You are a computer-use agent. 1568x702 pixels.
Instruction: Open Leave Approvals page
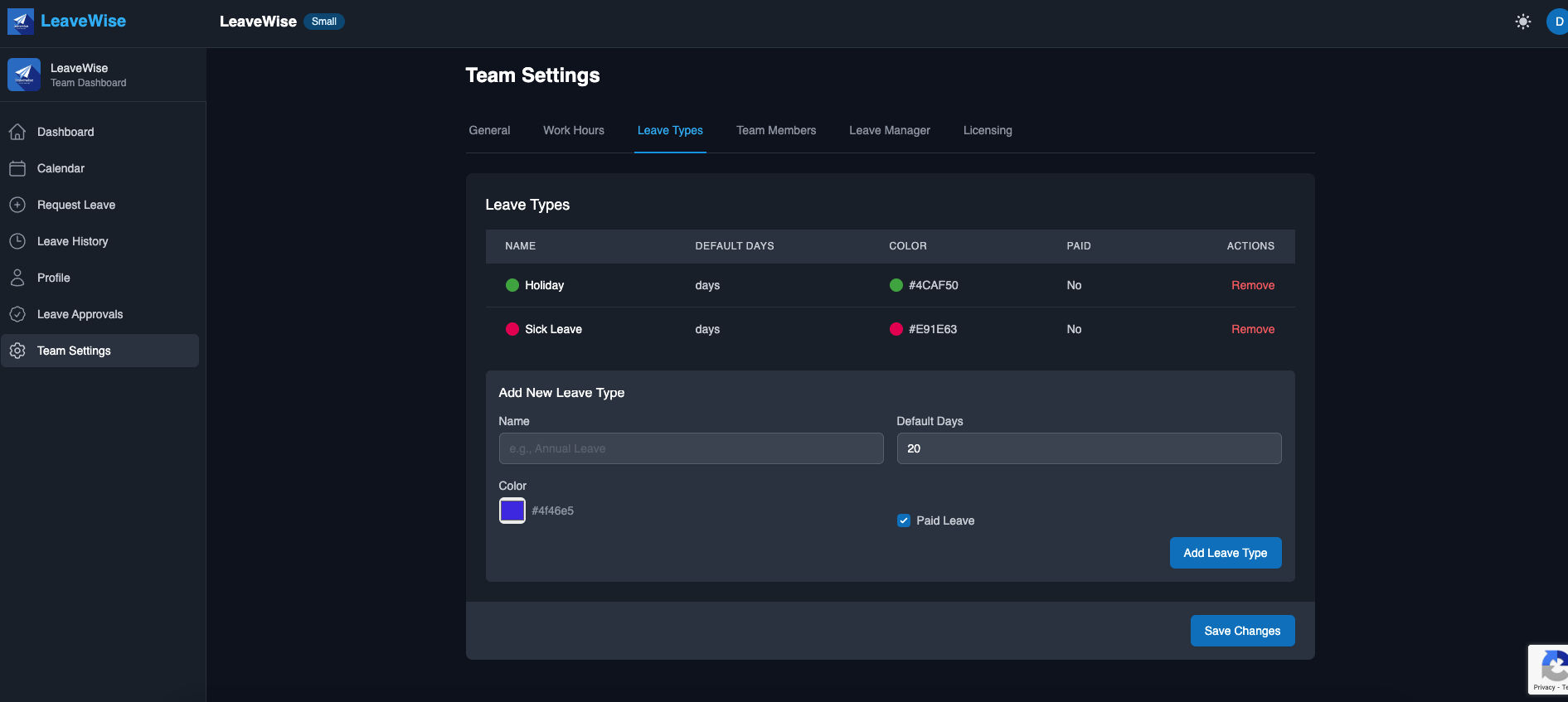tap(100, 314)
